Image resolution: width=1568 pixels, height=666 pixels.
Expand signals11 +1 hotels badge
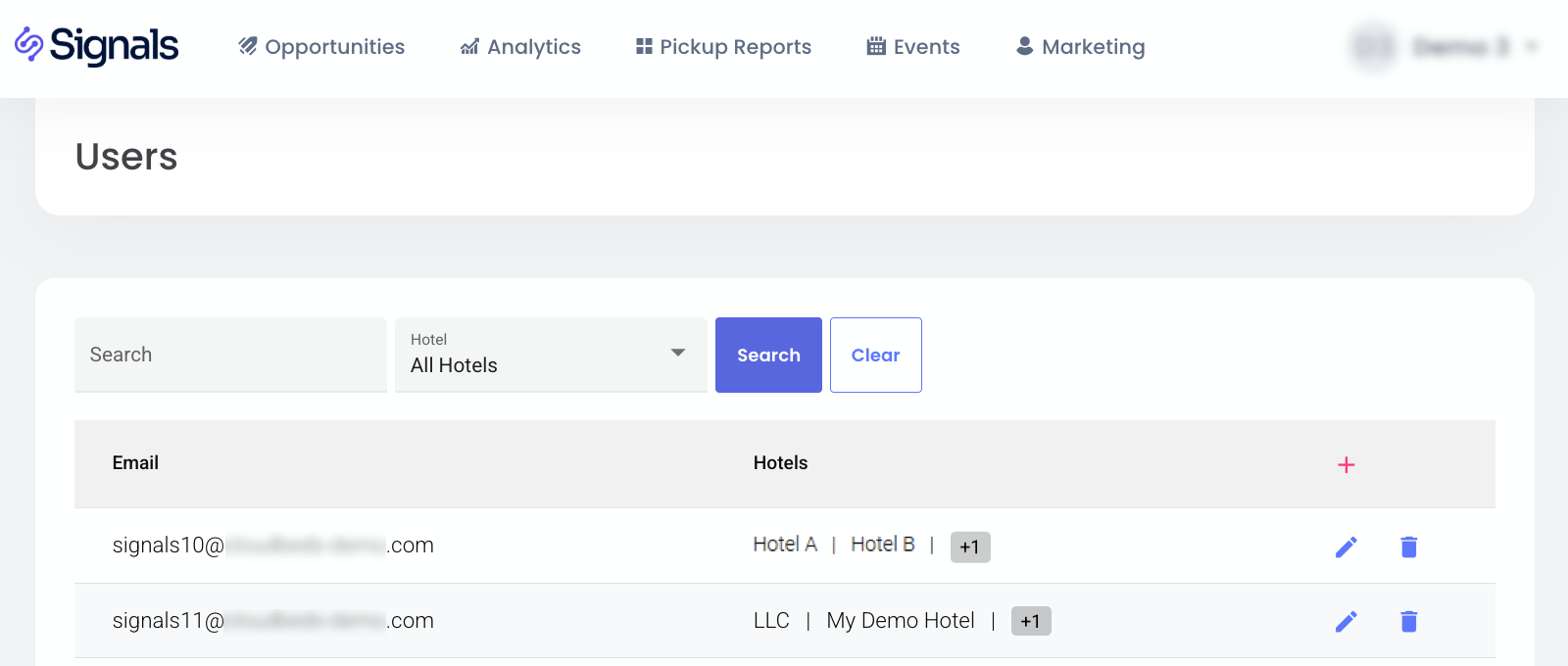coord(1030,621)
